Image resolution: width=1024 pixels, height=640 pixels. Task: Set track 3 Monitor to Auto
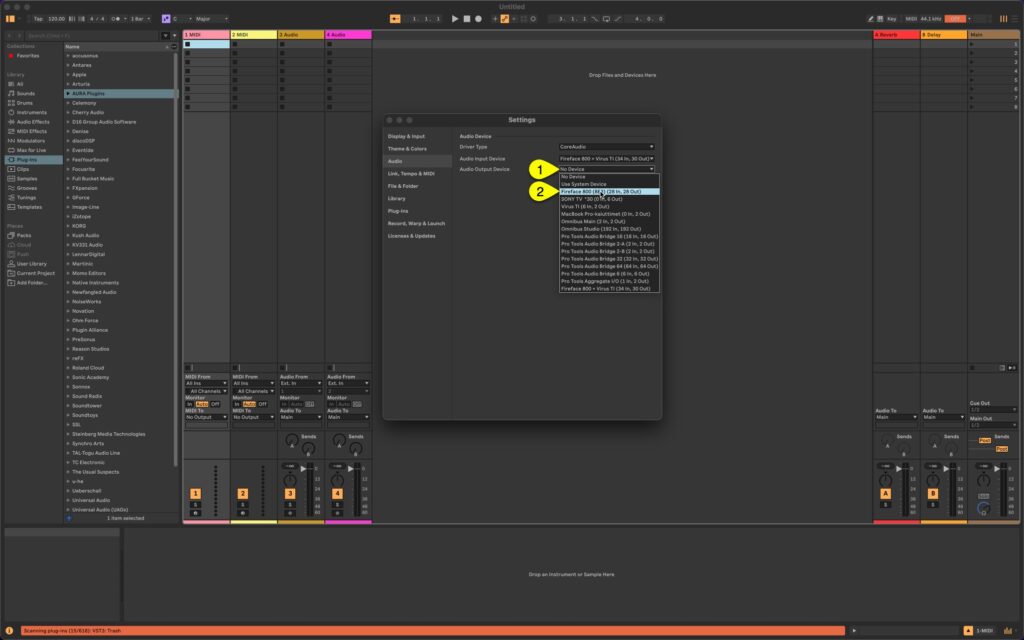297,403
